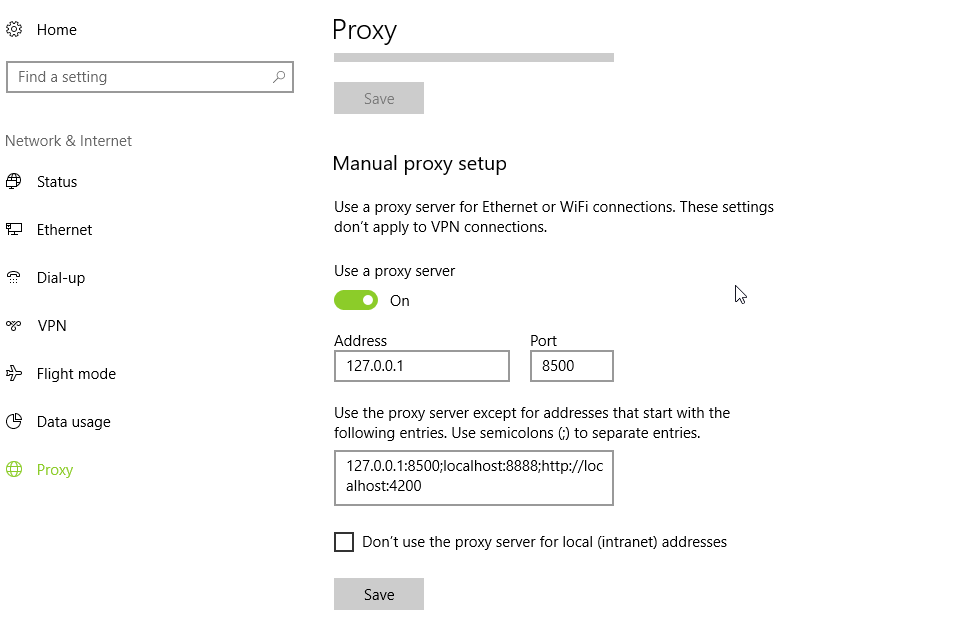Turn off the Use a proxy server toggle

(x=356, y=300)
